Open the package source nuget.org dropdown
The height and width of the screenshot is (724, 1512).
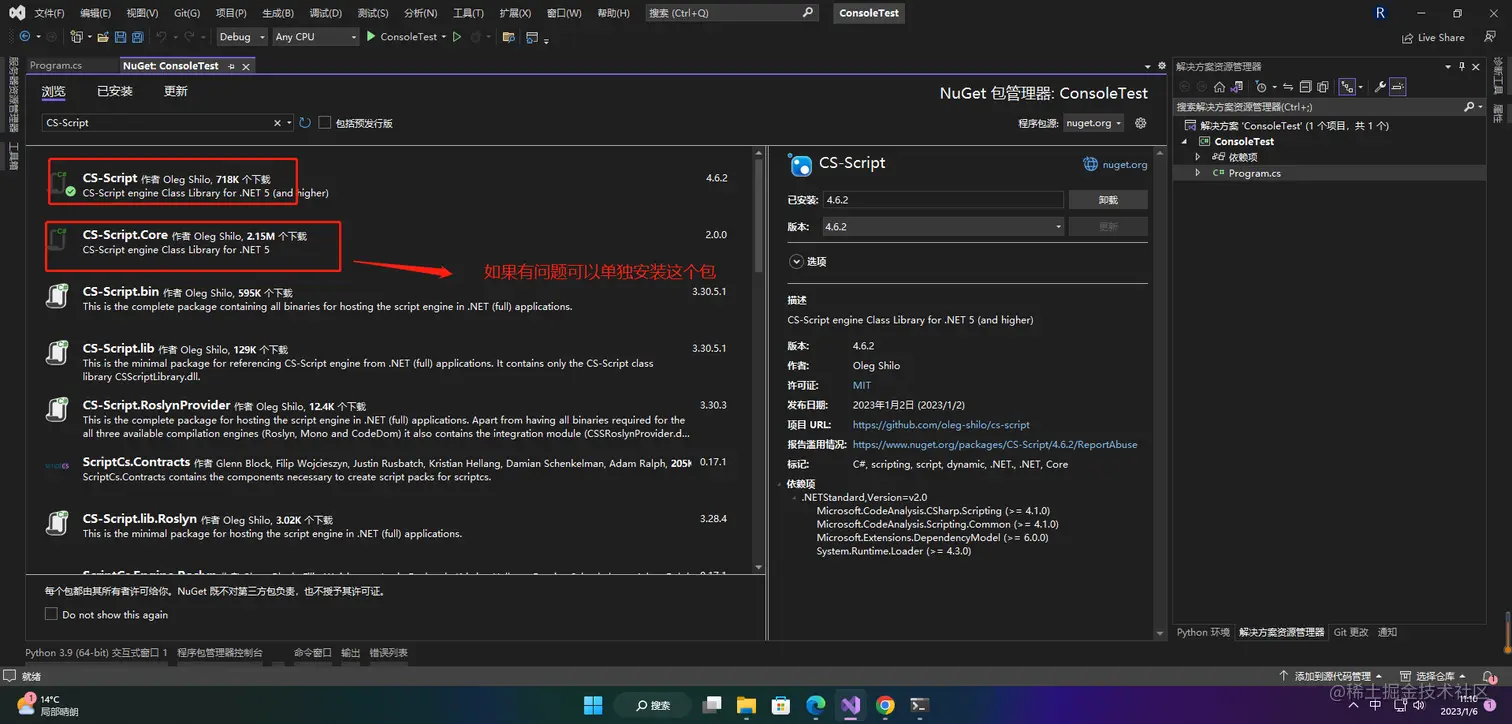tap(1093, 123)
